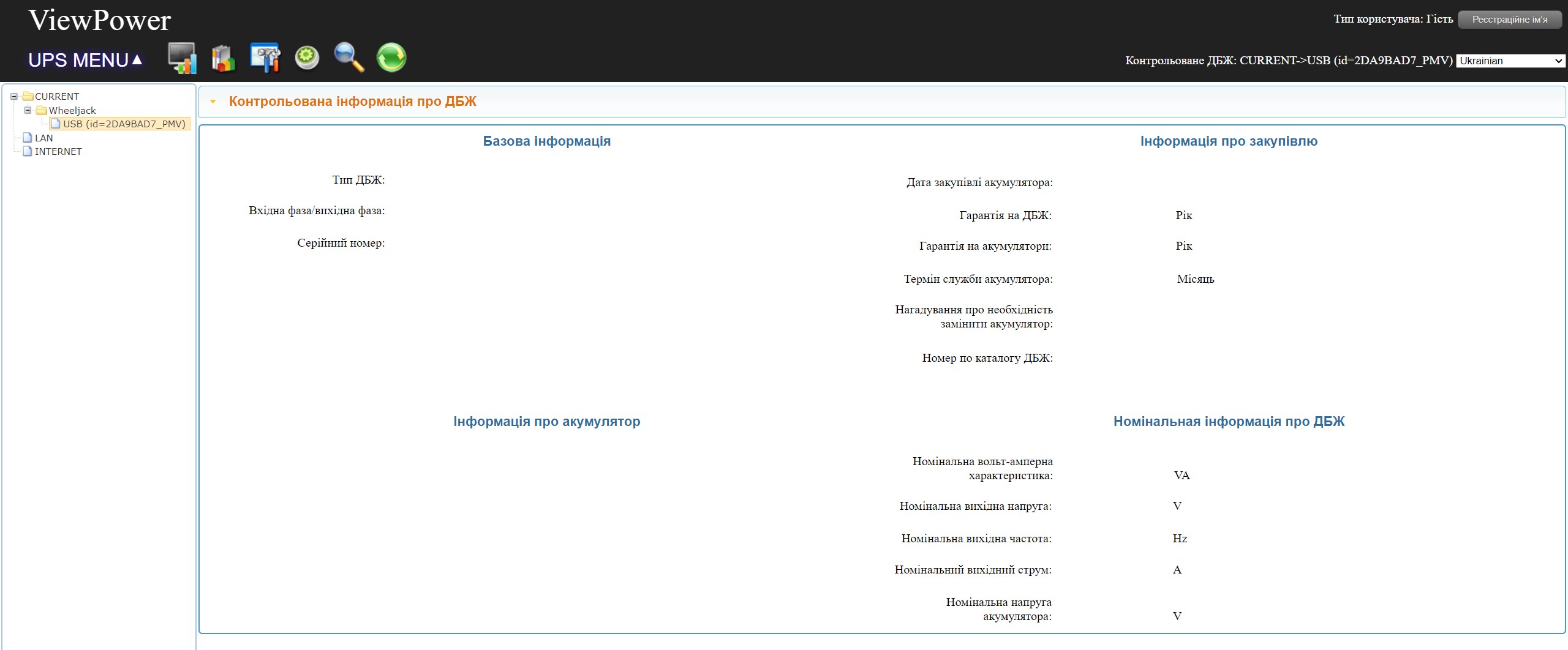
Task: Collapse the Wheeljack tree node
Action: point(28,110)
